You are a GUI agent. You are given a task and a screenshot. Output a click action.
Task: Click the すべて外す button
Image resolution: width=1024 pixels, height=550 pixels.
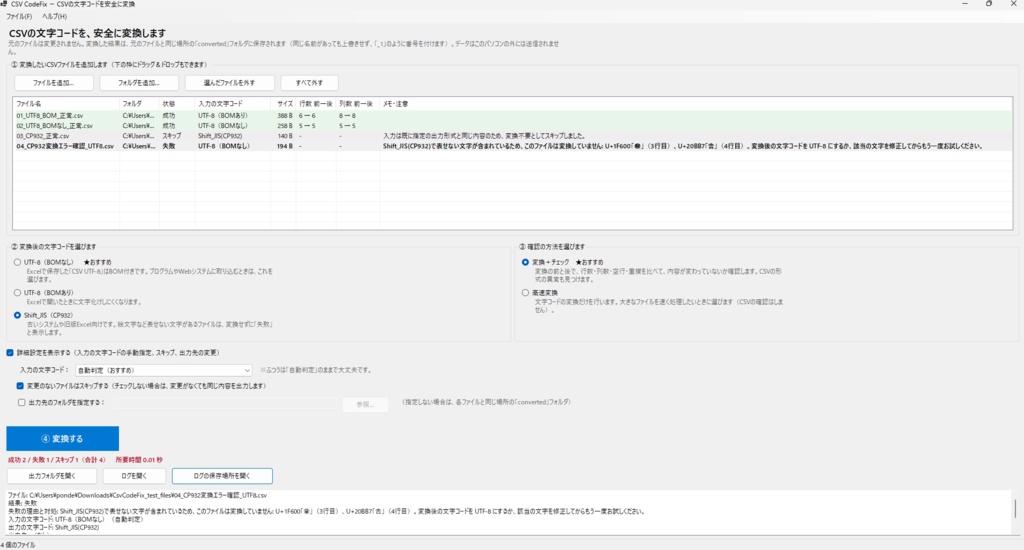click(x=310, y=83)
